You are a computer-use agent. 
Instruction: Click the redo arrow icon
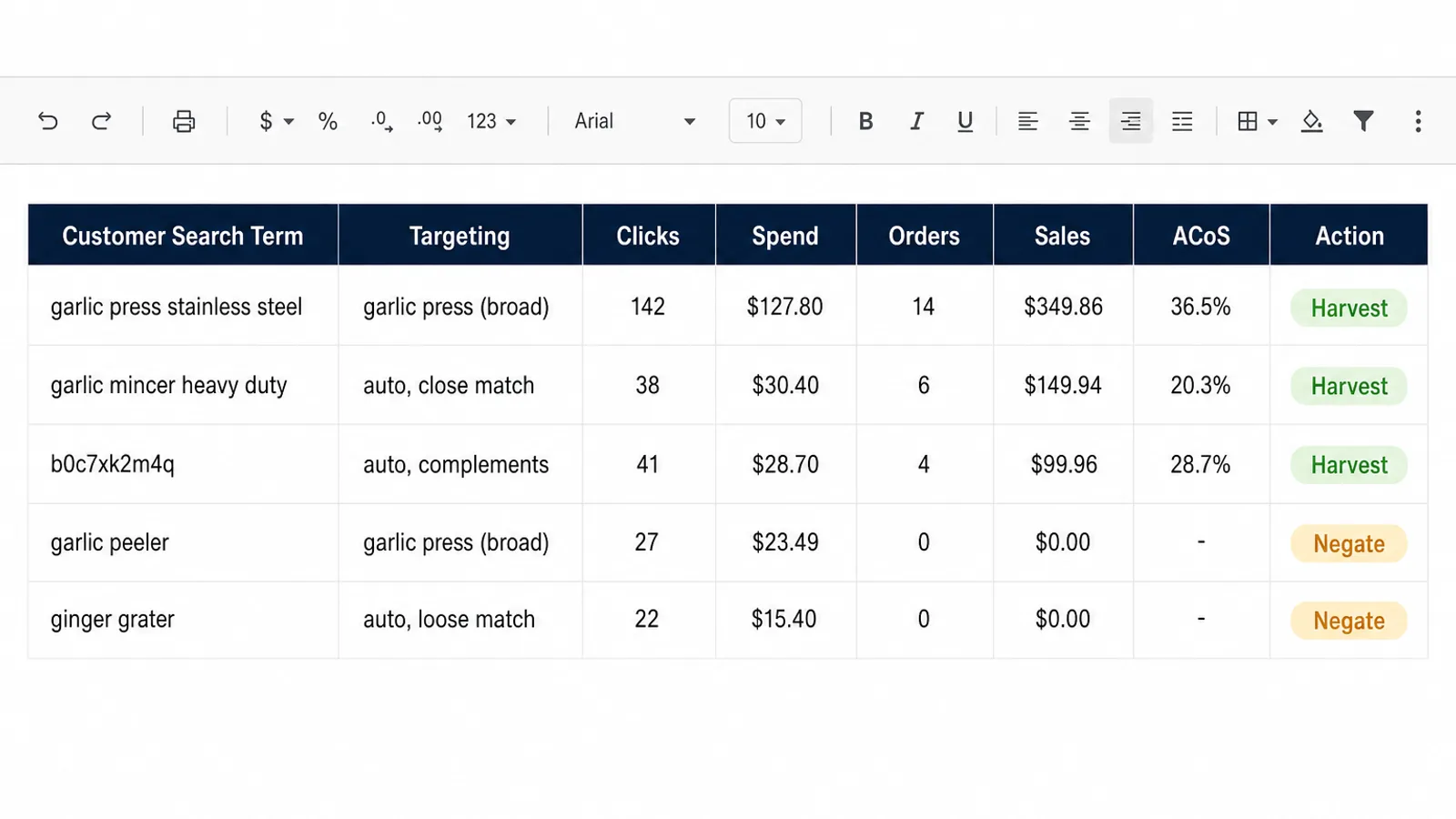pyautogui.click(x=101, y=121)
